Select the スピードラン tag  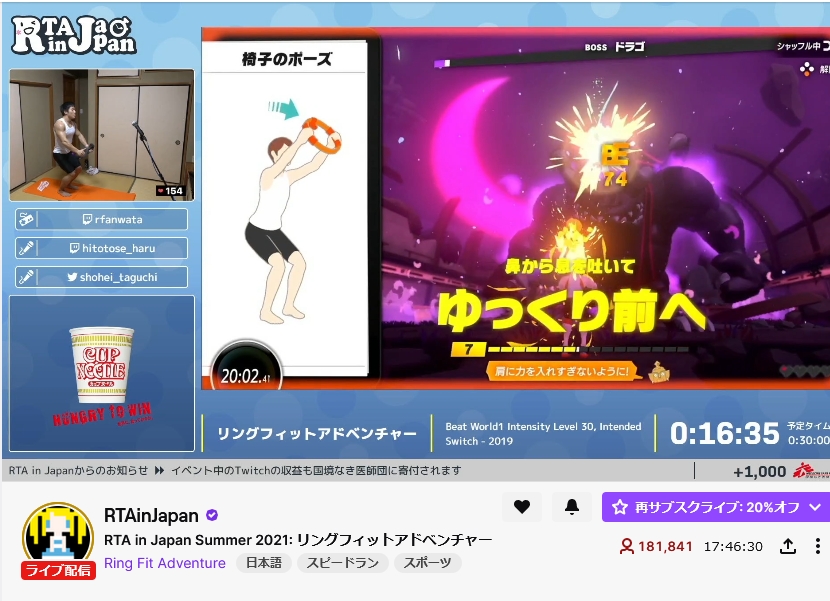click(x=342, y=563)
